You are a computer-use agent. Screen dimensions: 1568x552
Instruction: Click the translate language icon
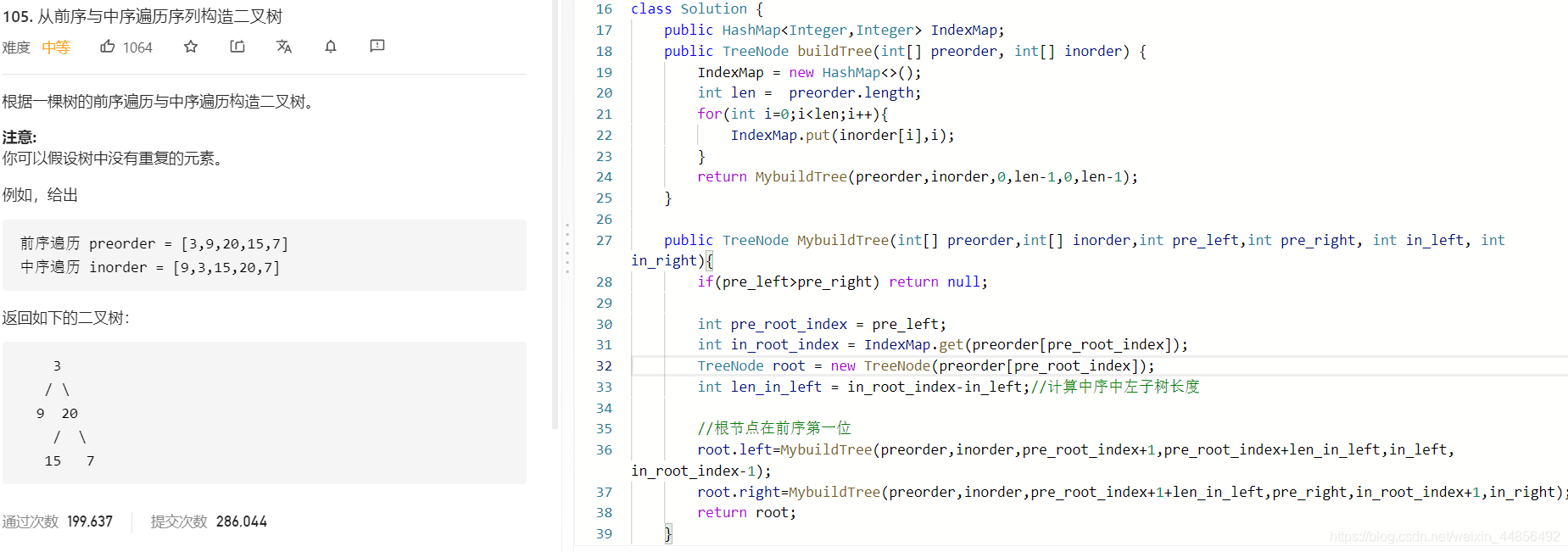point(284,47)
